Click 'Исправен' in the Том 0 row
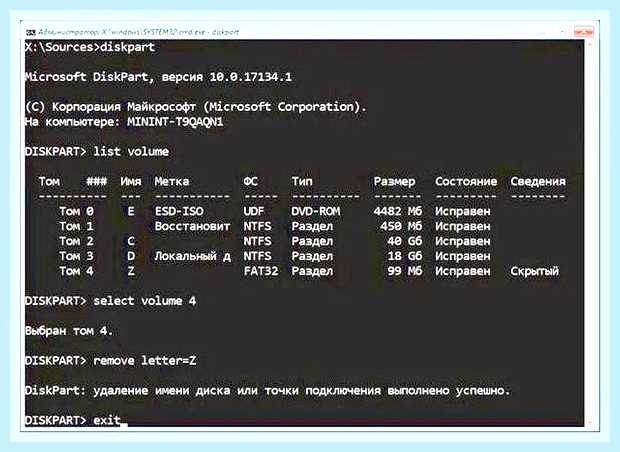The width and height of the screenshot is (620, 452). (463, 212)
